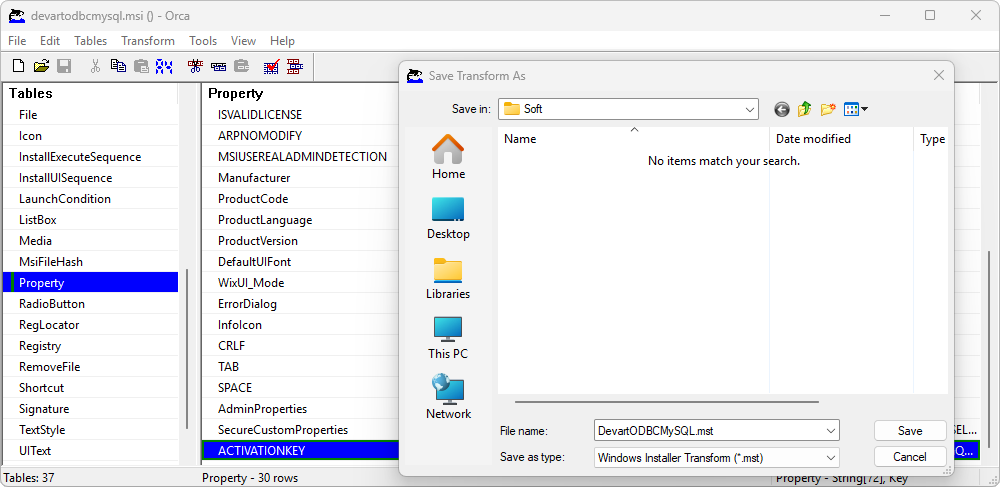The width and height of the screenshot is (1000, 487).
Task: Select the ISVALIDLICENSE property row
Action: point(300,115)
